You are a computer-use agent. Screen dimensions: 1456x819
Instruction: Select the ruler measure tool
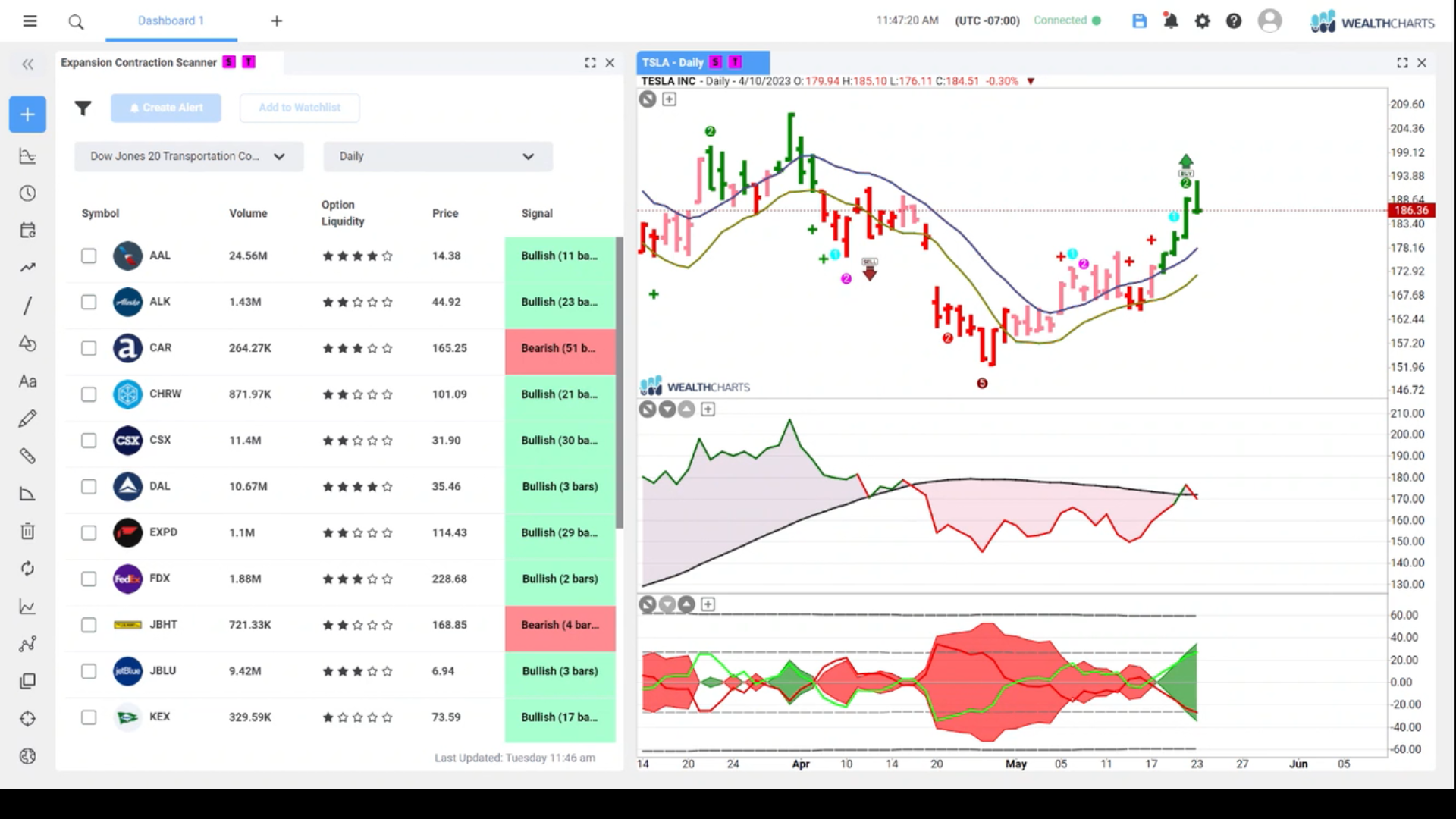pos(28,456)
